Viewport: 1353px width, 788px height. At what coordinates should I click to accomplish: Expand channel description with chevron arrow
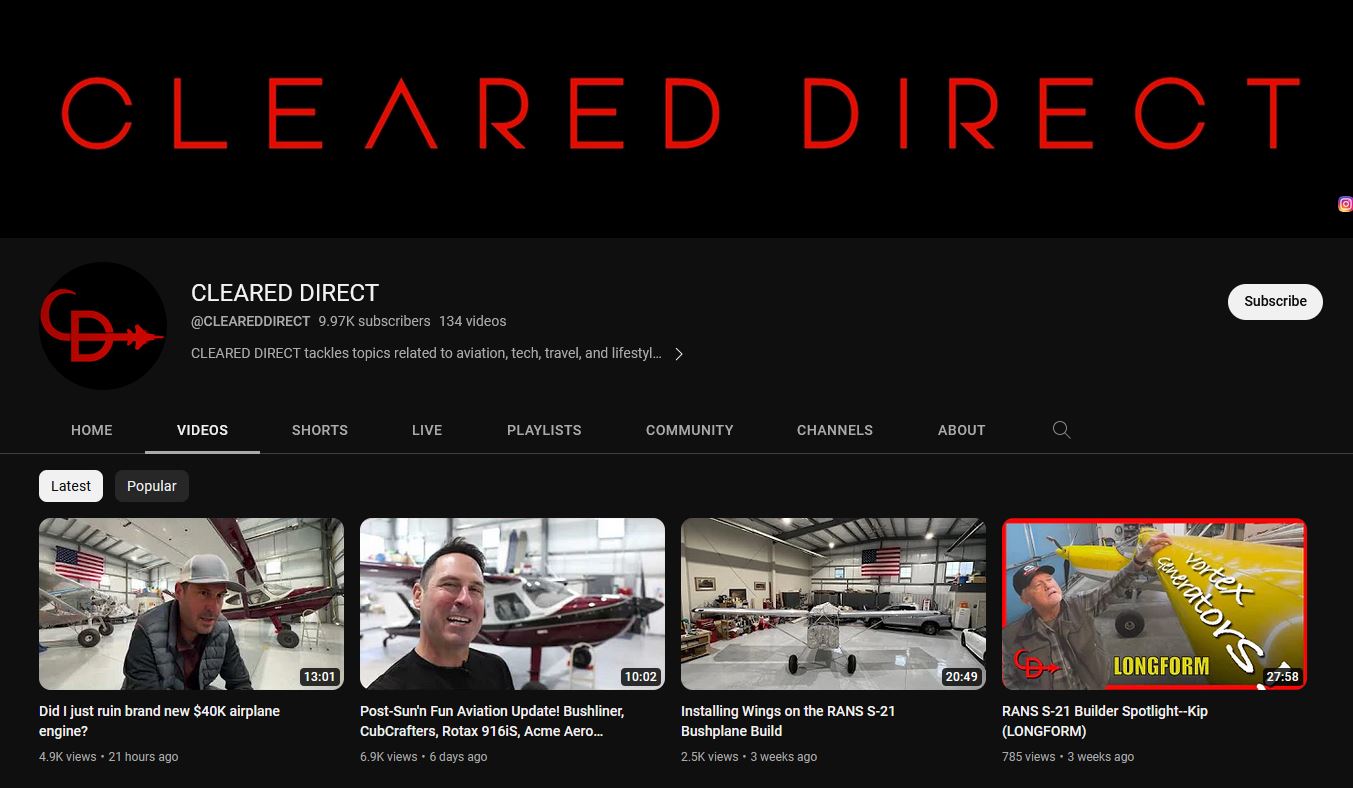[679, 354]
